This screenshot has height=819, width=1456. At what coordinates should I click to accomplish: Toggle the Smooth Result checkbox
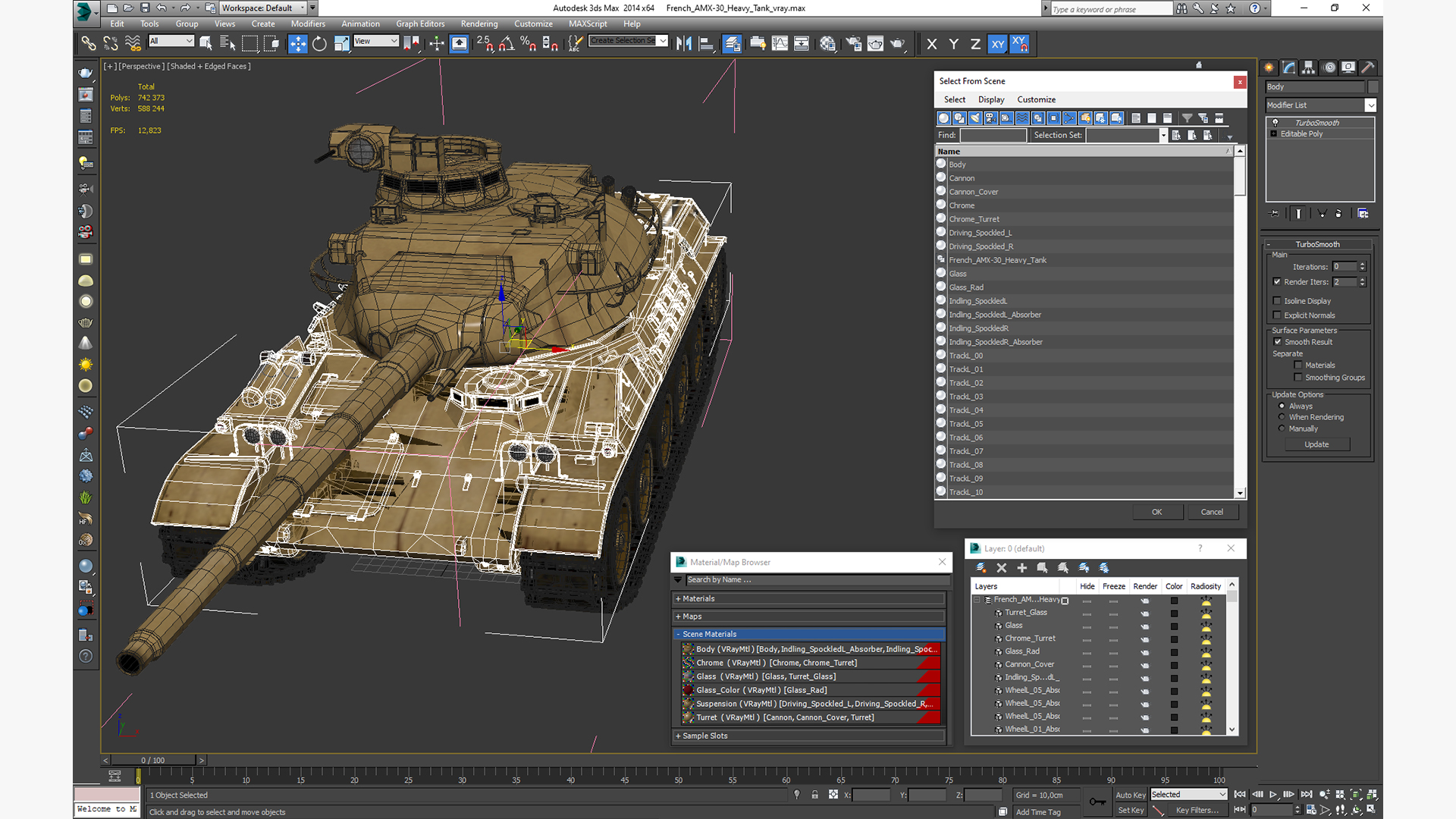tap(1278, 342)
